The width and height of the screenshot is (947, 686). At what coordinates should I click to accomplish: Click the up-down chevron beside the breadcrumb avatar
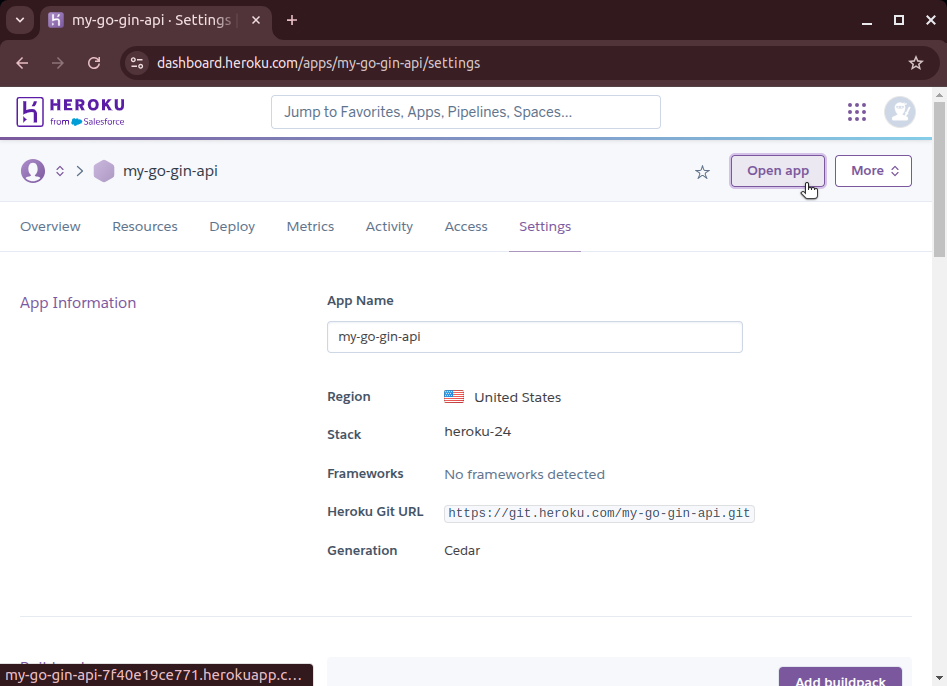pos(59,171)
